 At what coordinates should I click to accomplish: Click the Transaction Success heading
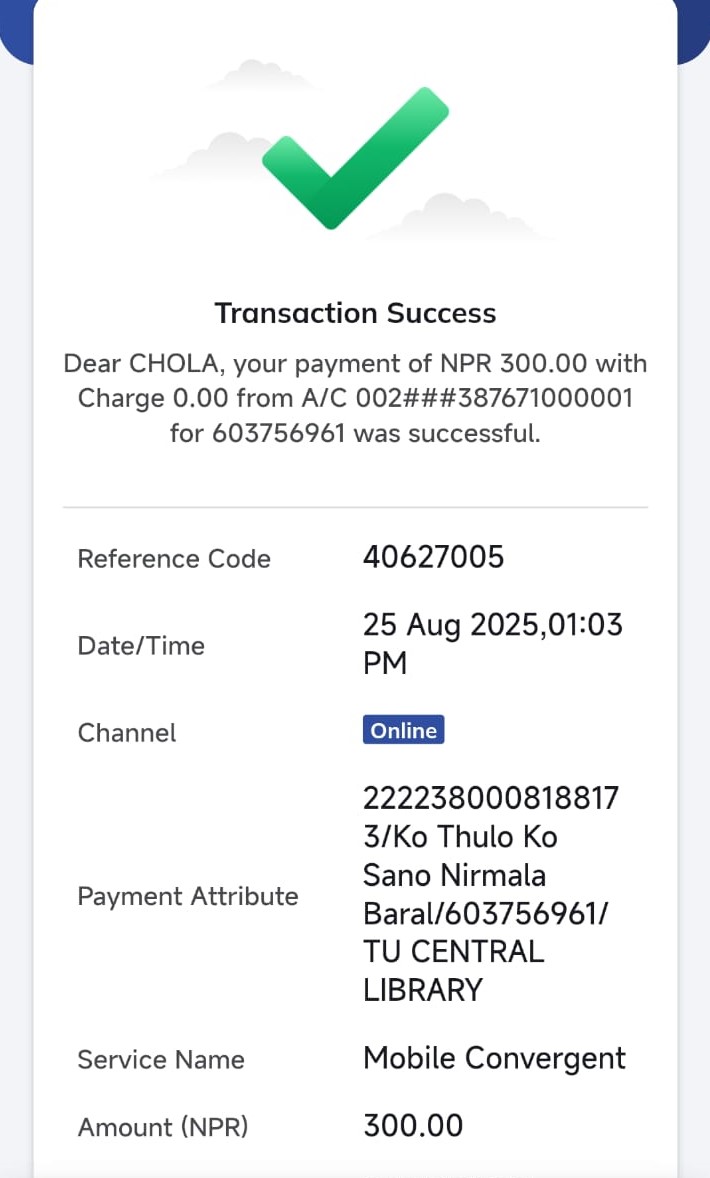pyautogui.click(x=355, y=313)
